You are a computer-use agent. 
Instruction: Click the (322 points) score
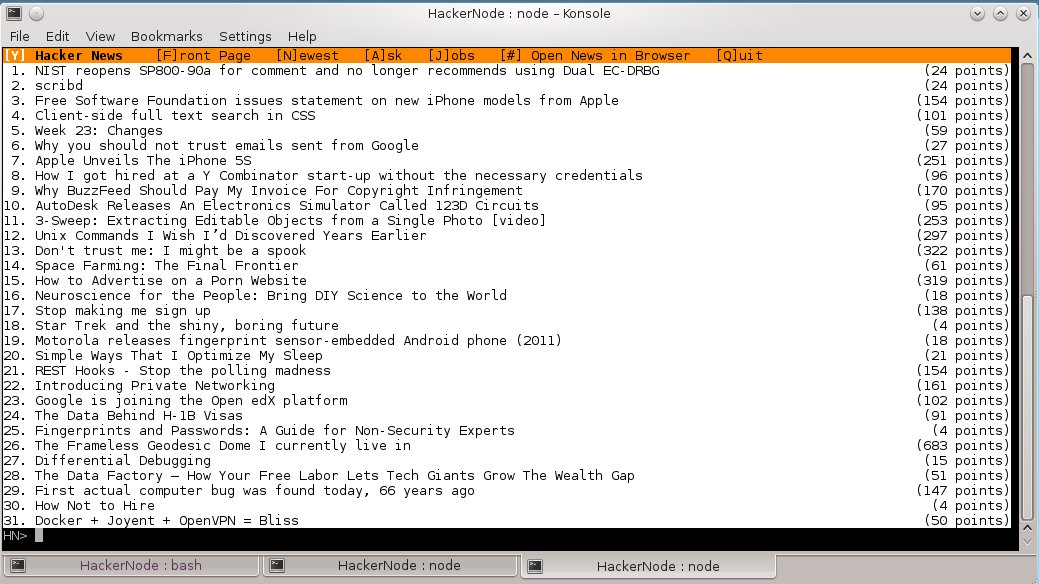pyautogui.click(x=963, y=251)
